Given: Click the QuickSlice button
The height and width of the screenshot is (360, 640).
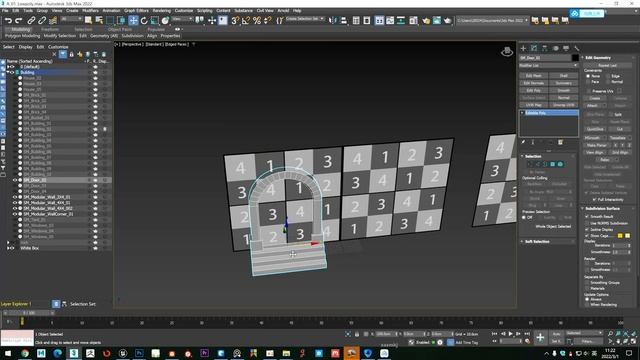Looking at the screenshot, I should click(595, 129).
